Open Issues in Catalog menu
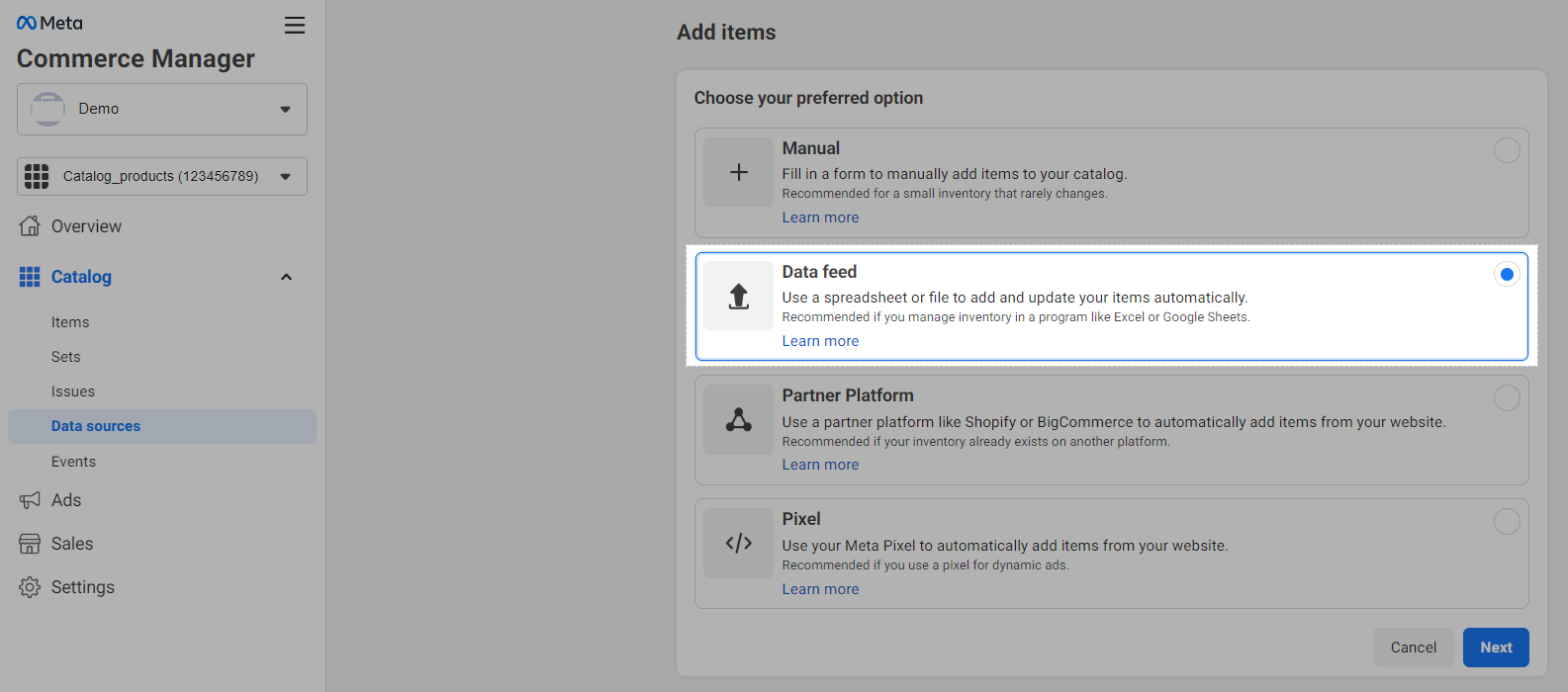1568x692 pixels. pyautogui.click(x=73, y=391)
